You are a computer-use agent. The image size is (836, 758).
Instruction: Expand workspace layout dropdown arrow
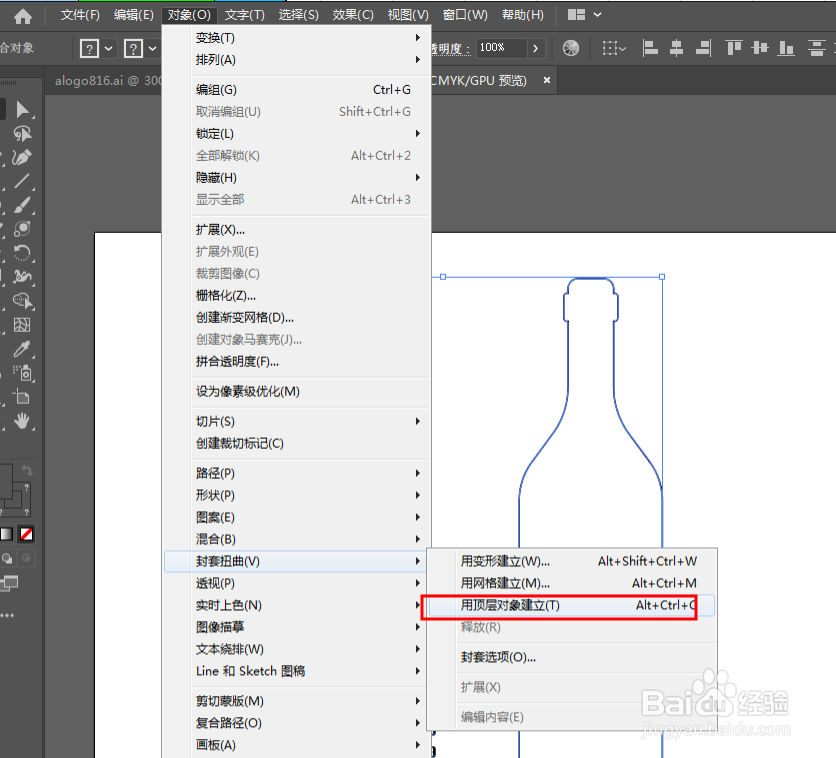597,15
